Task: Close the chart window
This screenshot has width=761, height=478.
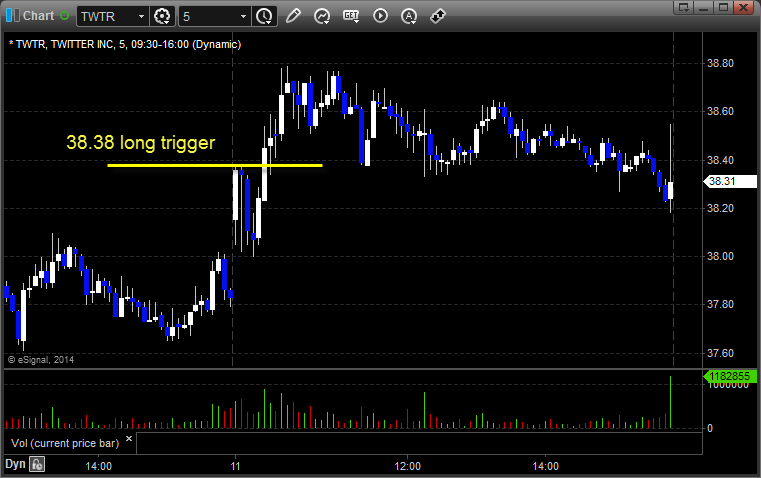Action: 743,7
